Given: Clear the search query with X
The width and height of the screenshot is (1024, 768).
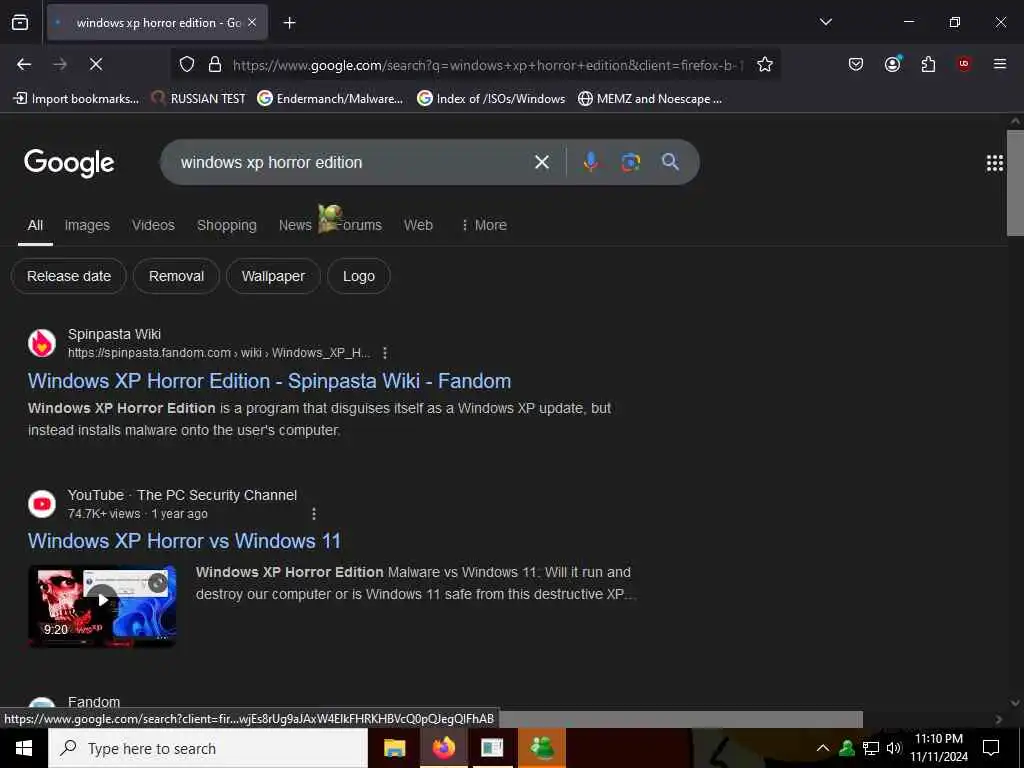Looking at the screenshot, I should [542, 162].
